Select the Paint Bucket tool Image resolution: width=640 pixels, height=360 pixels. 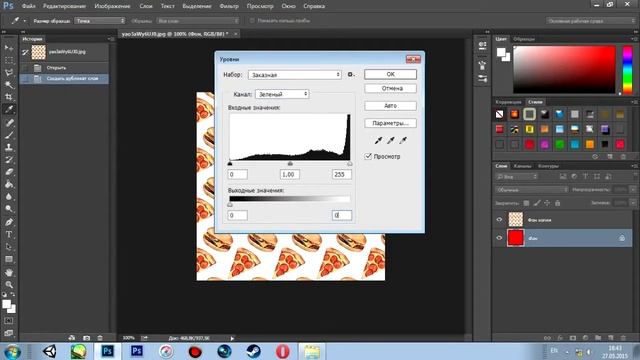pyautogui.click(x=9, y=184)
